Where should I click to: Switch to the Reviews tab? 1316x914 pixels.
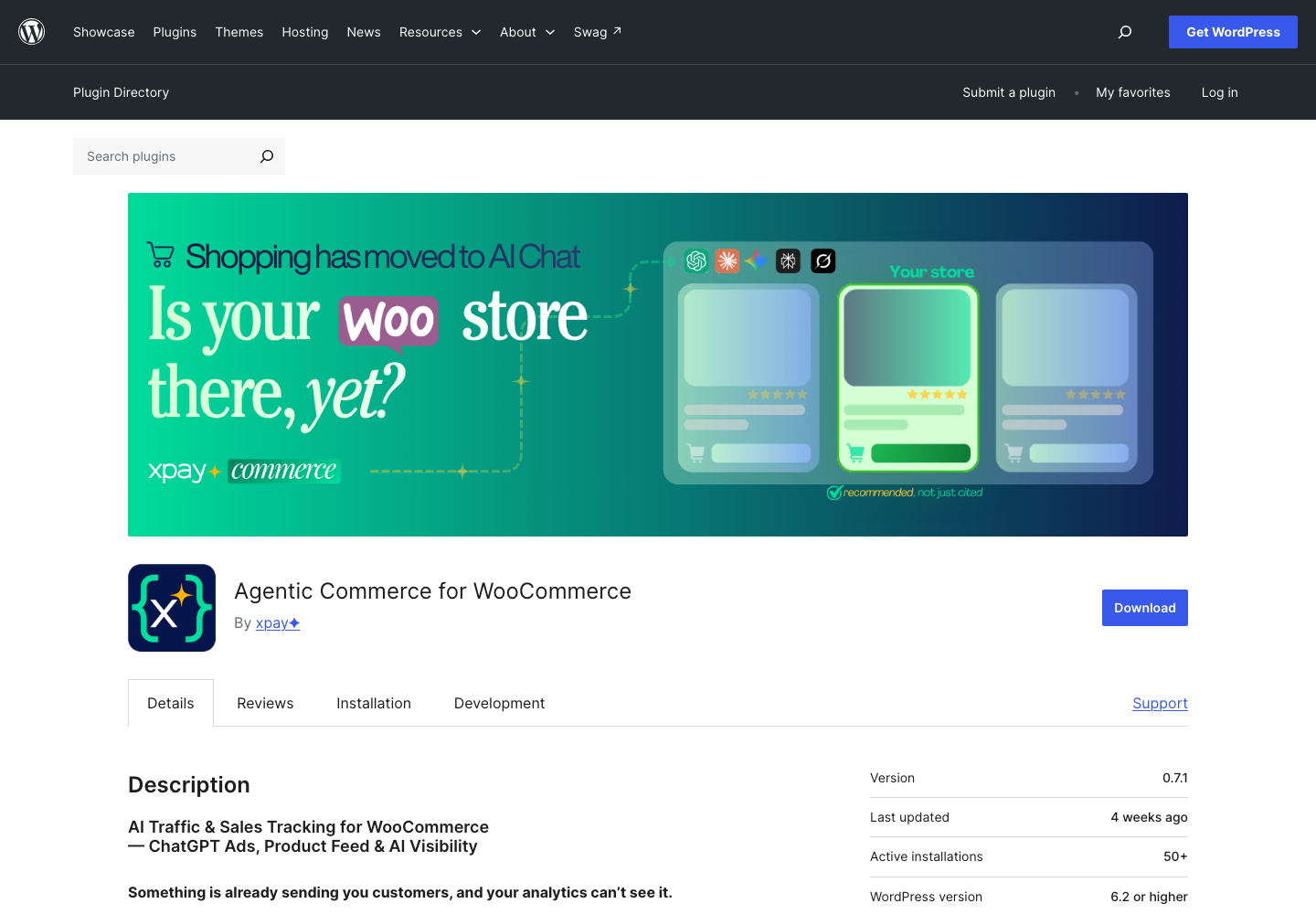[x=265, y=703]
